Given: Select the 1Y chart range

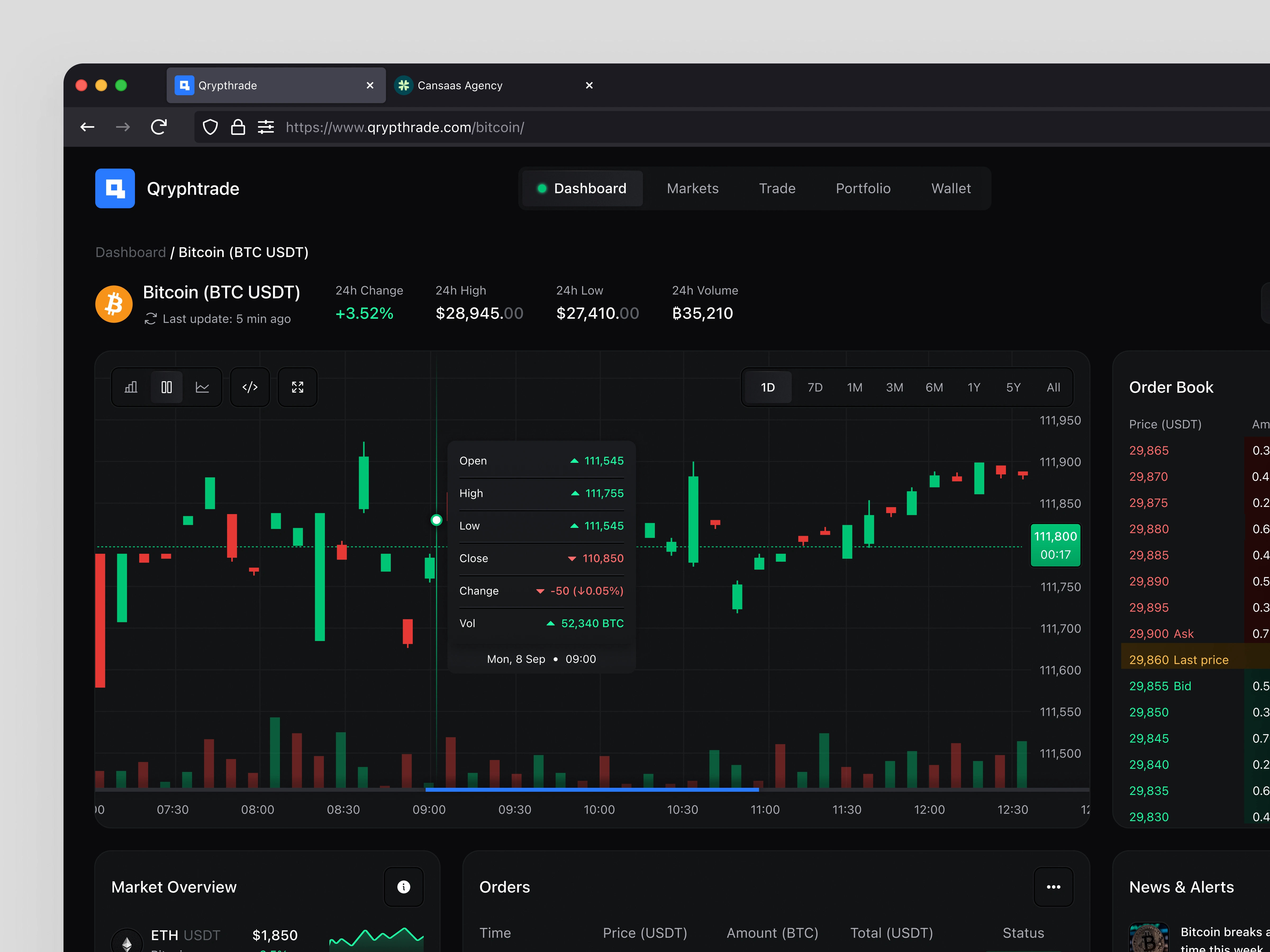Looking at the screenshot, I should (x=974, y=387).
